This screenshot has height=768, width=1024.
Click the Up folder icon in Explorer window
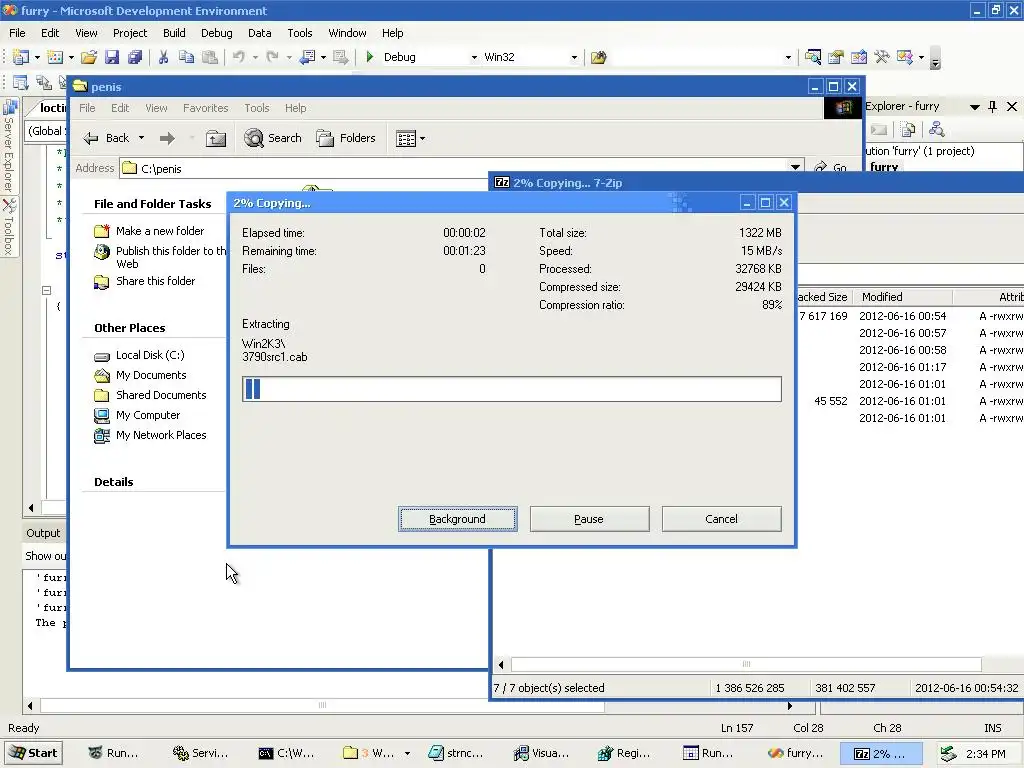pos(216,138)
